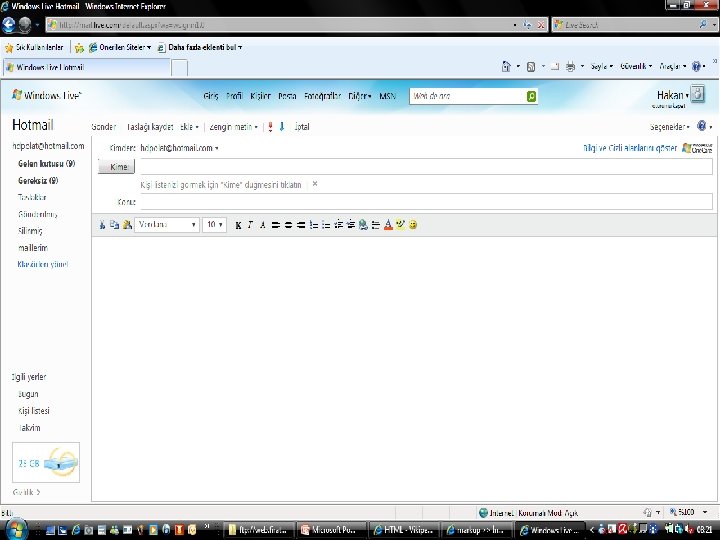This screenshot has width=720, height=540.
Task: Click the Cut scissors icon in editor toolbar
Action: 102,225
